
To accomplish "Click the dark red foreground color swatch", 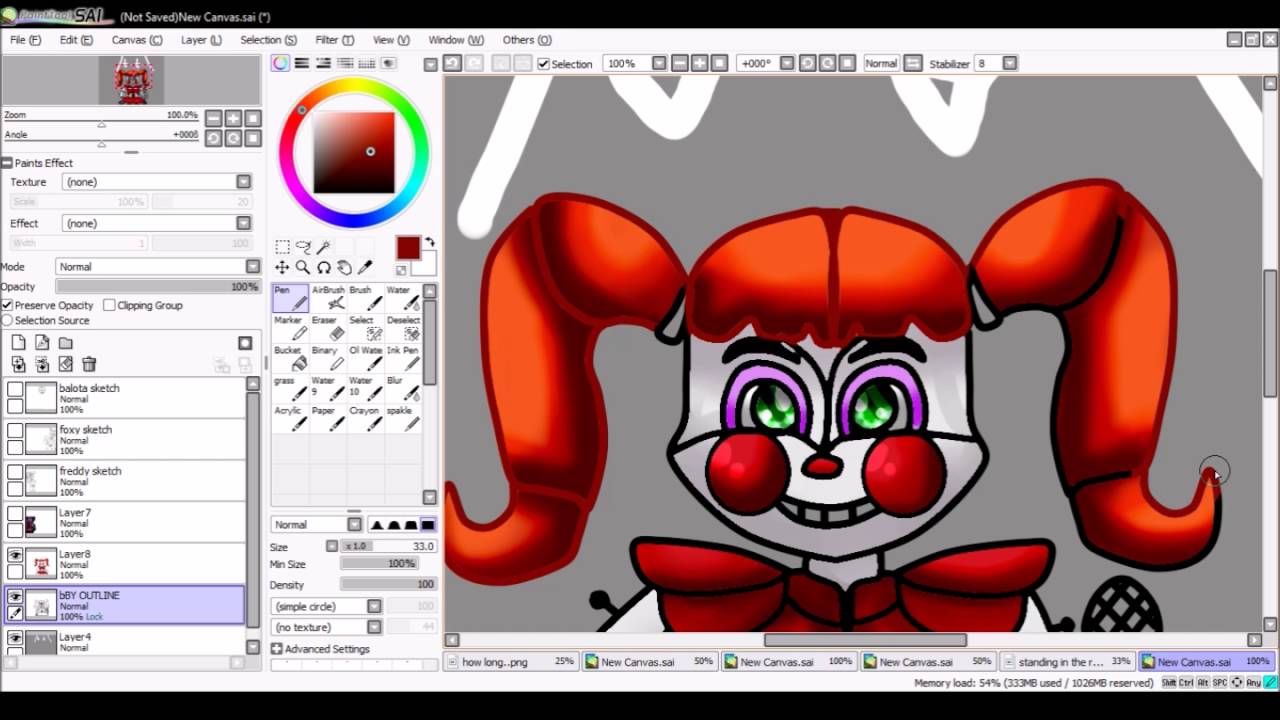I will pyautogui.click(x=408, y=249).
